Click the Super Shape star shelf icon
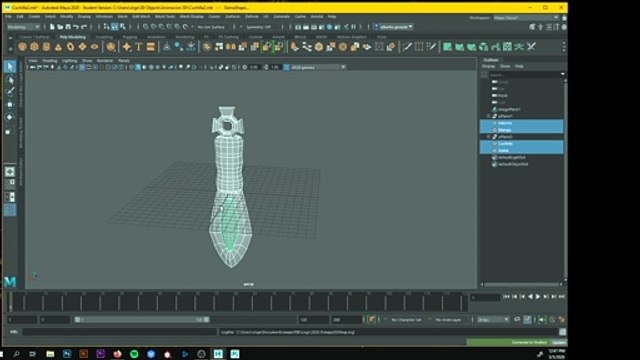 click(x=127, y=47)
